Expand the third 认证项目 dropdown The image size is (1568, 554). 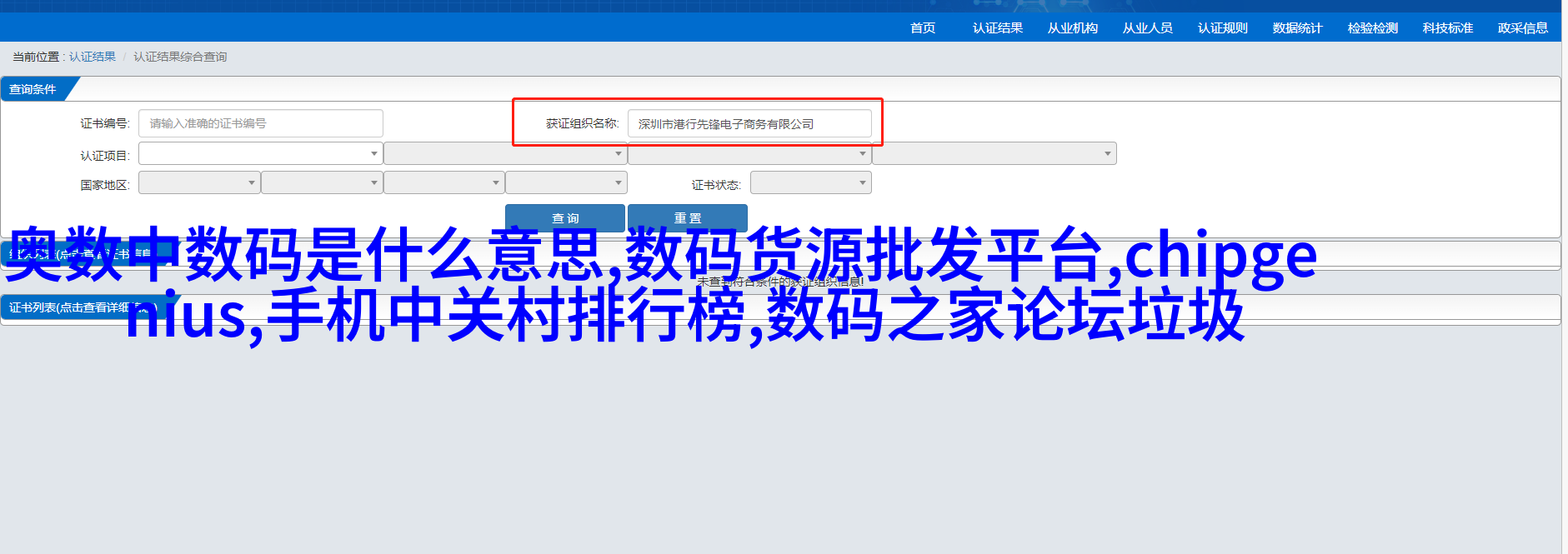(x=749, y=154)
